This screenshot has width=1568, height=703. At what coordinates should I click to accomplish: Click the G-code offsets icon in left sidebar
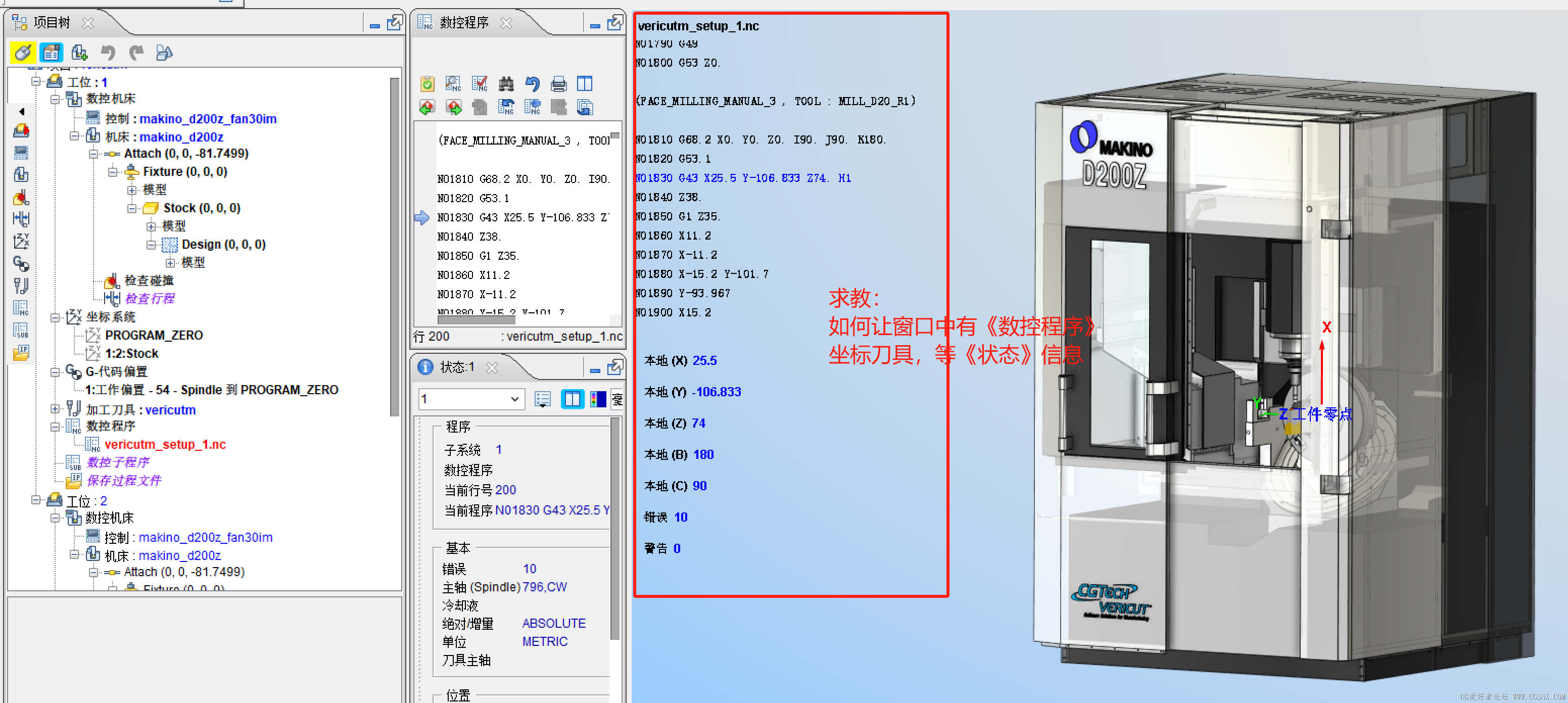point(21,263)
